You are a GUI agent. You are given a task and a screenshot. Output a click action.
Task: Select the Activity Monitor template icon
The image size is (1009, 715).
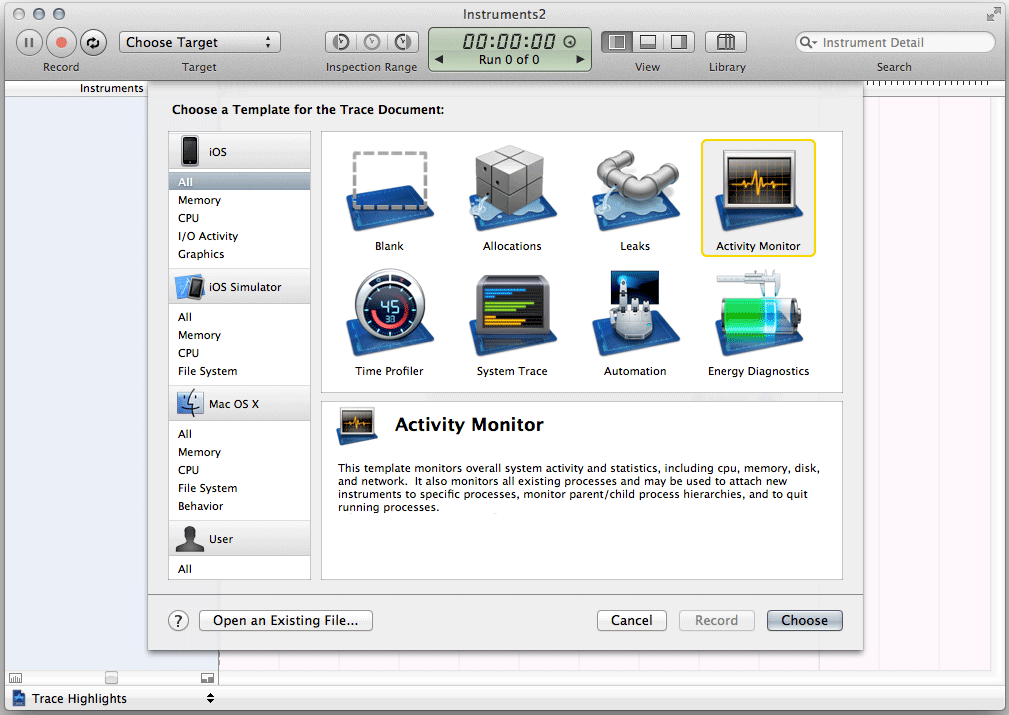coord(758,191)
